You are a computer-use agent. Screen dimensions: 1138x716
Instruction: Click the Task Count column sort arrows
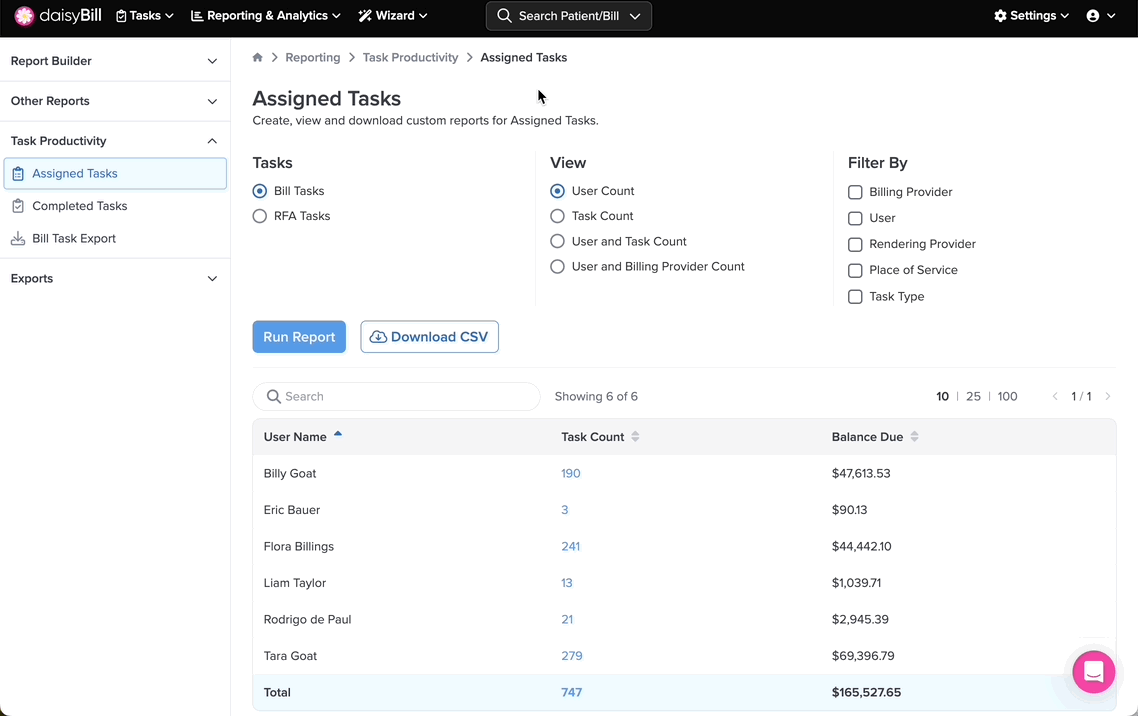coord(635,437)
